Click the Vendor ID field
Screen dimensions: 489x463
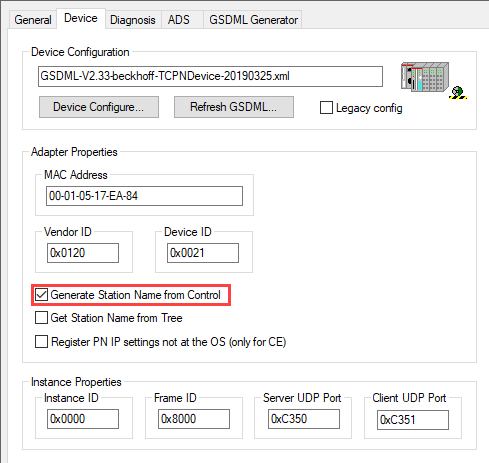[83, 253]
